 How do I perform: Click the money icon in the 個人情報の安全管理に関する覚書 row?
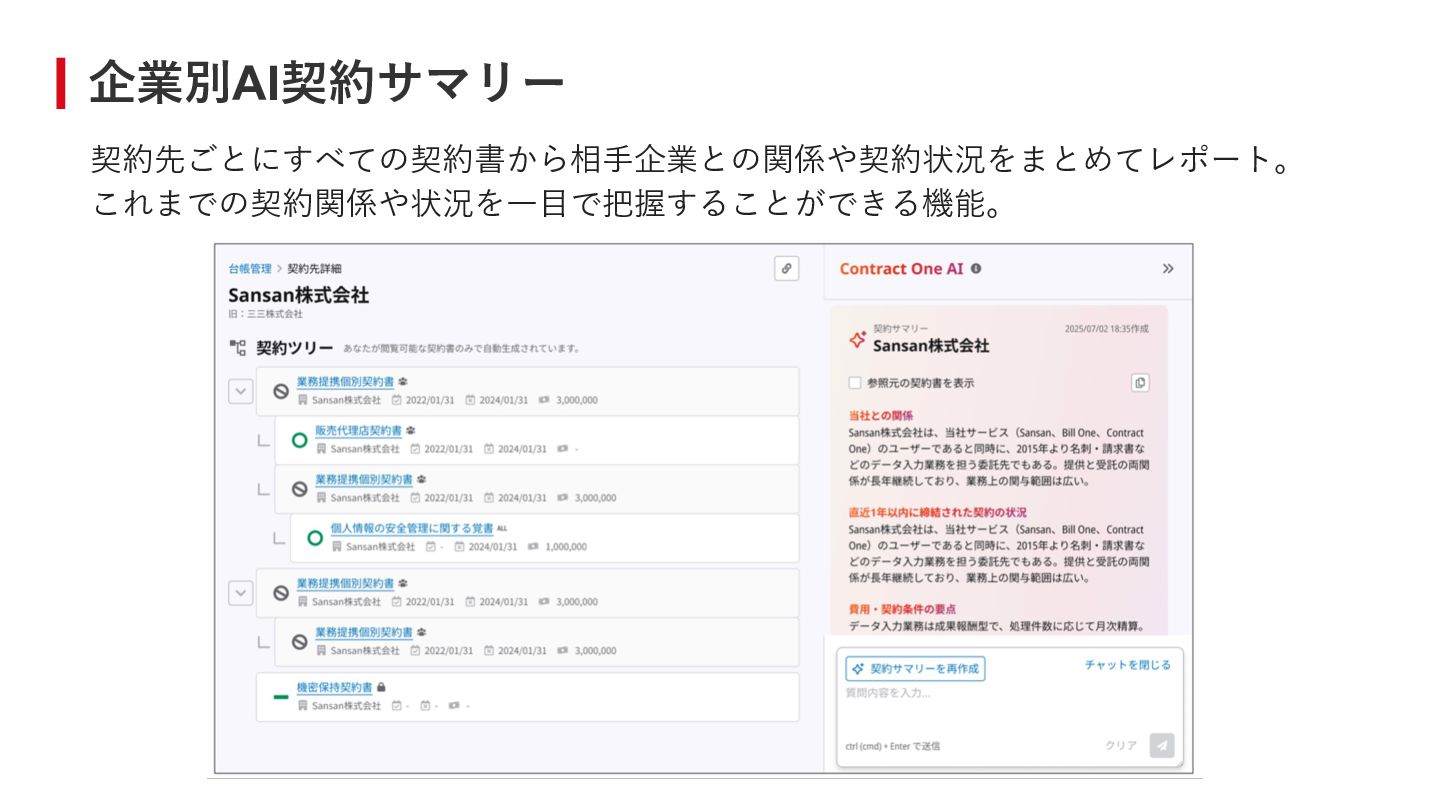[533, 547]
